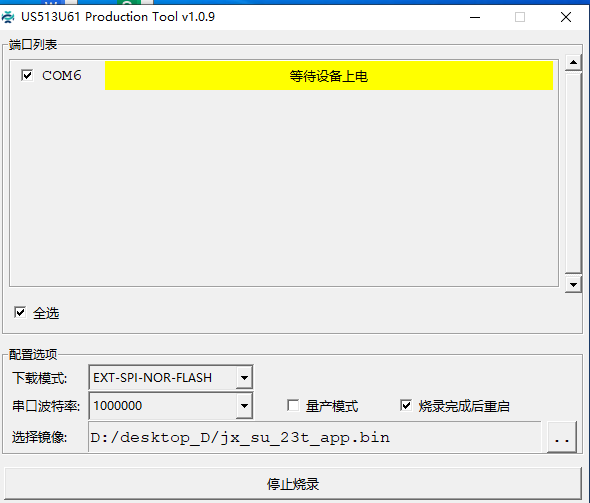Uncheck the COM6 port checkbox
Viewport: 590px width, 503px height.
[27, 75]
